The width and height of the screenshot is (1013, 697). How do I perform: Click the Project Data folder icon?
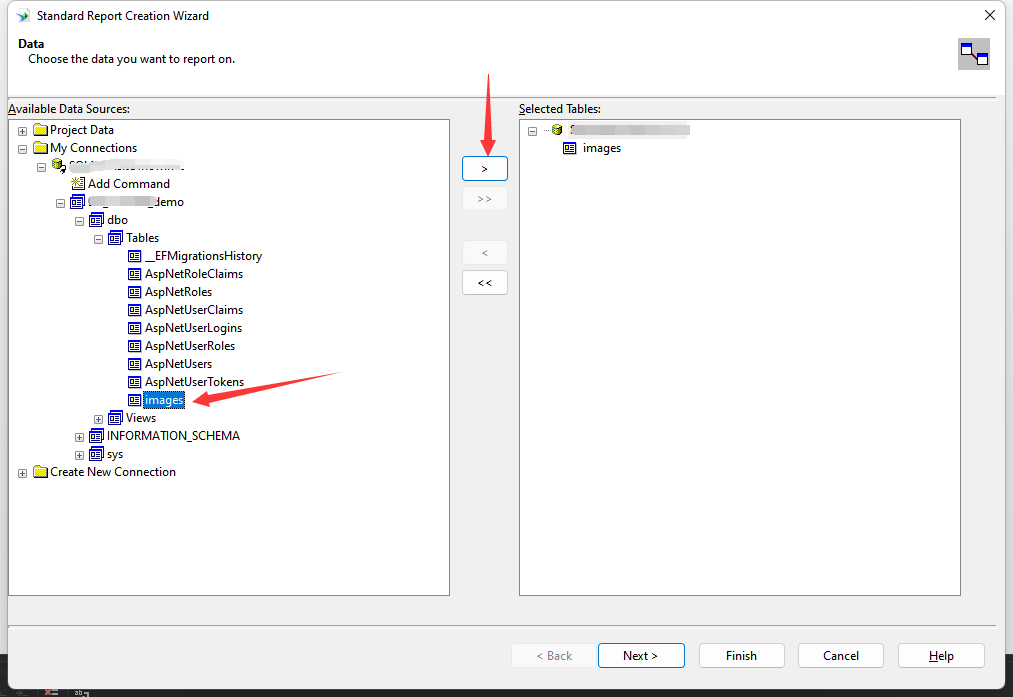click(41, 129)
